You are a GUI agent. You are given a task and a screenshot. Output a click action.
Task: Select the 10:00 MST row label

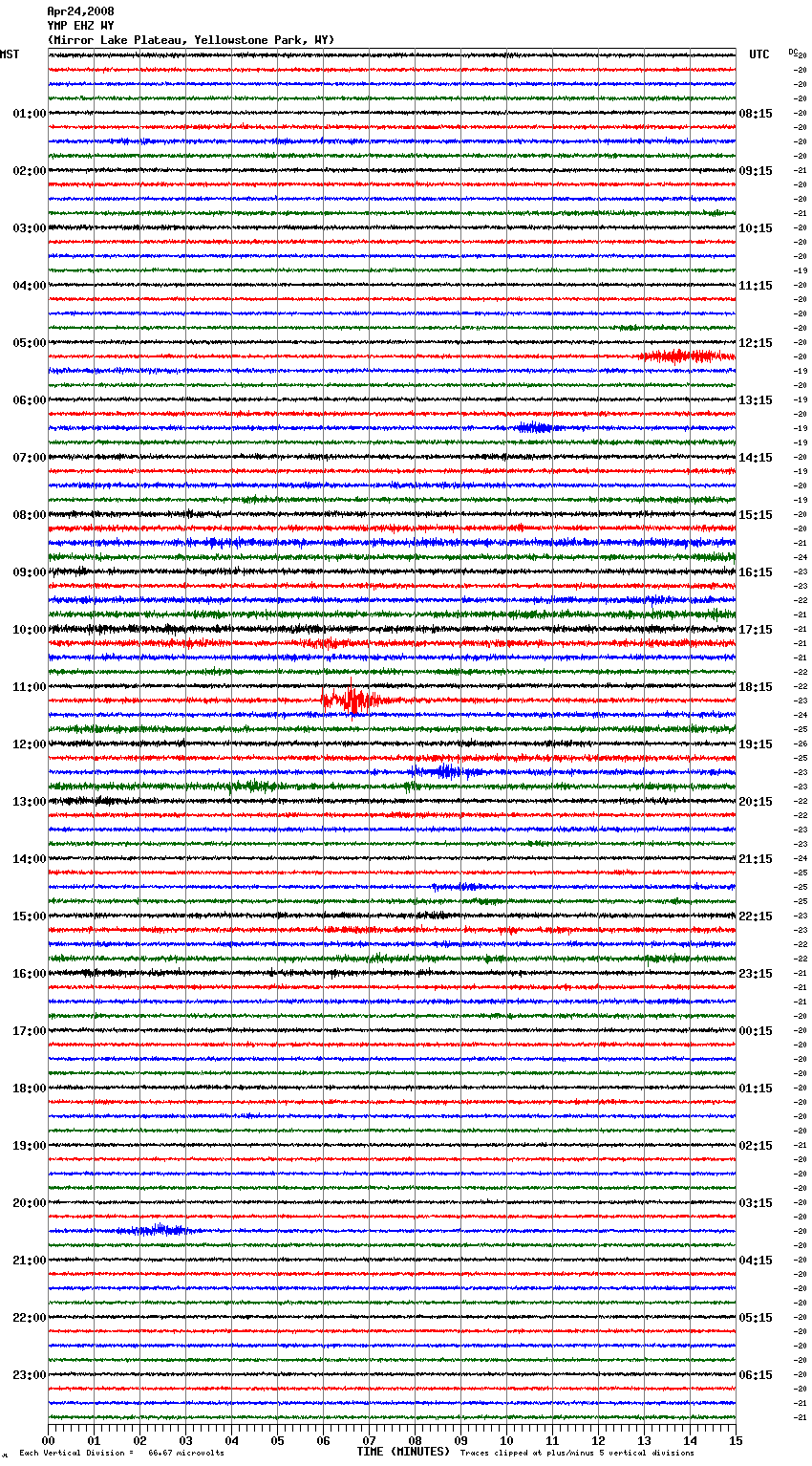pyautogui.click(x=29, y=630)
